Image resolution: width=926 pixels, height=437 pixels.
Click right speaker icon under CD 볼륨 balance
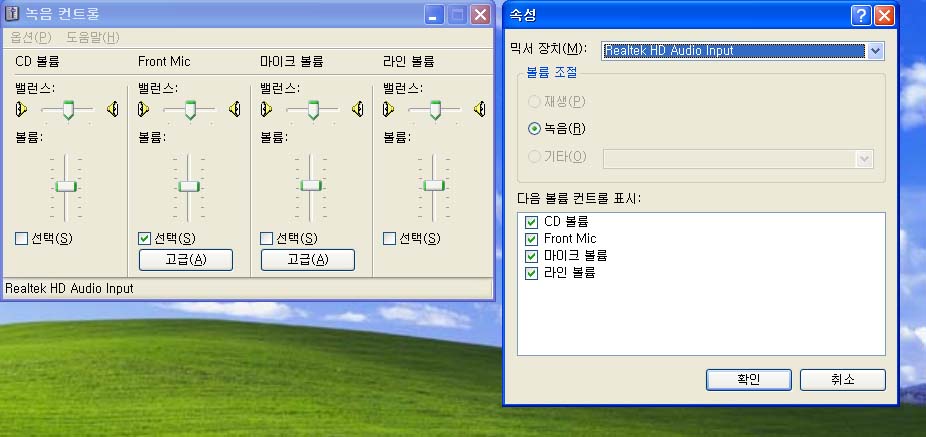click(x=113, y=109)
